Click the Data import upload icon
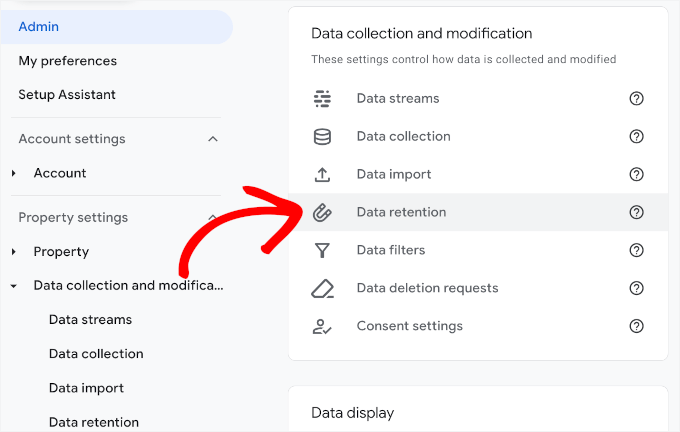Viewport: 680px width, 432px height. [322, 174]
